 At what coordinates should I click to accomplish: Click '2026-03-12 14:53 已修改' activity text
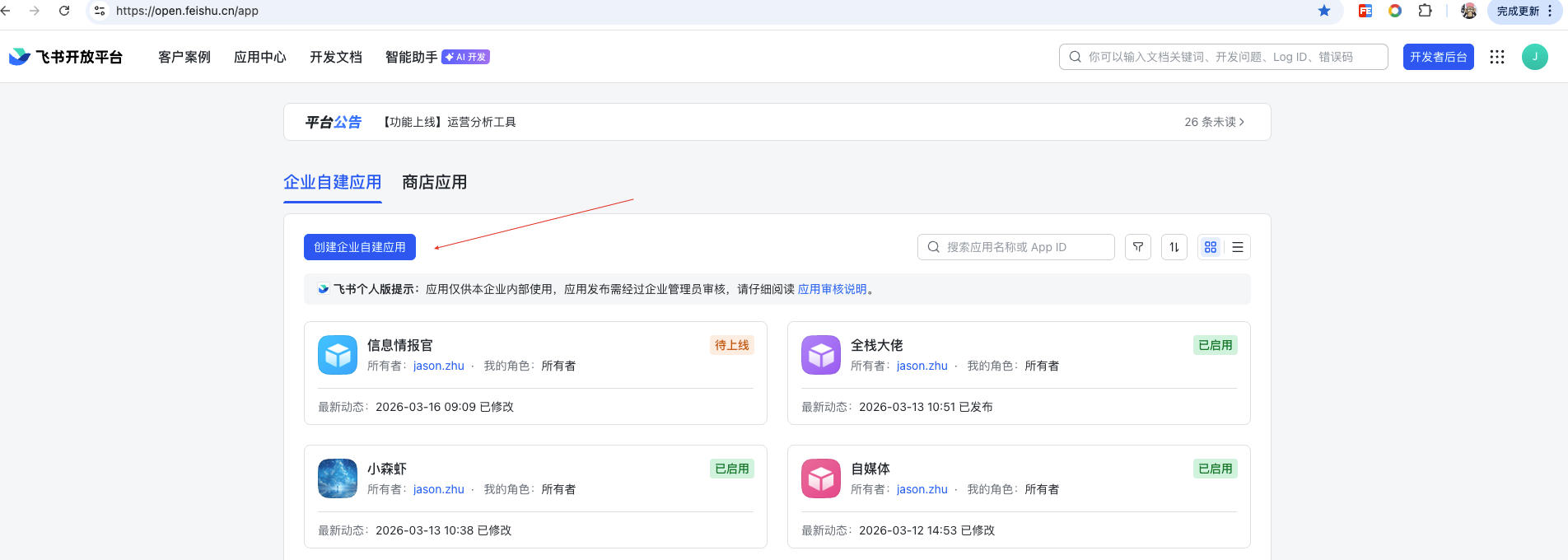tap(927, 530)
